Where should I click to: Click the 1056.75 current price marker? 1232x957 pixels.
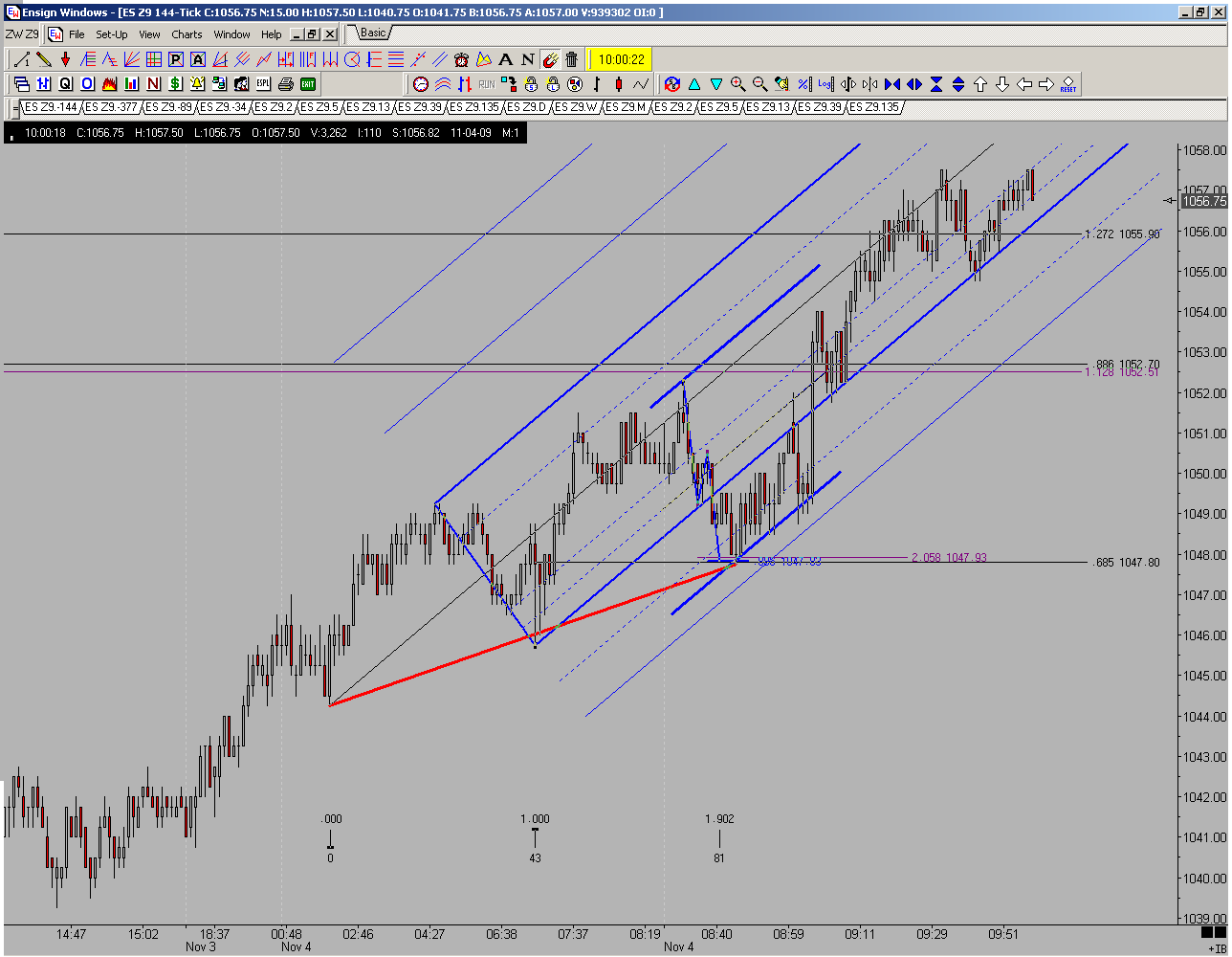coord(1203,201)
